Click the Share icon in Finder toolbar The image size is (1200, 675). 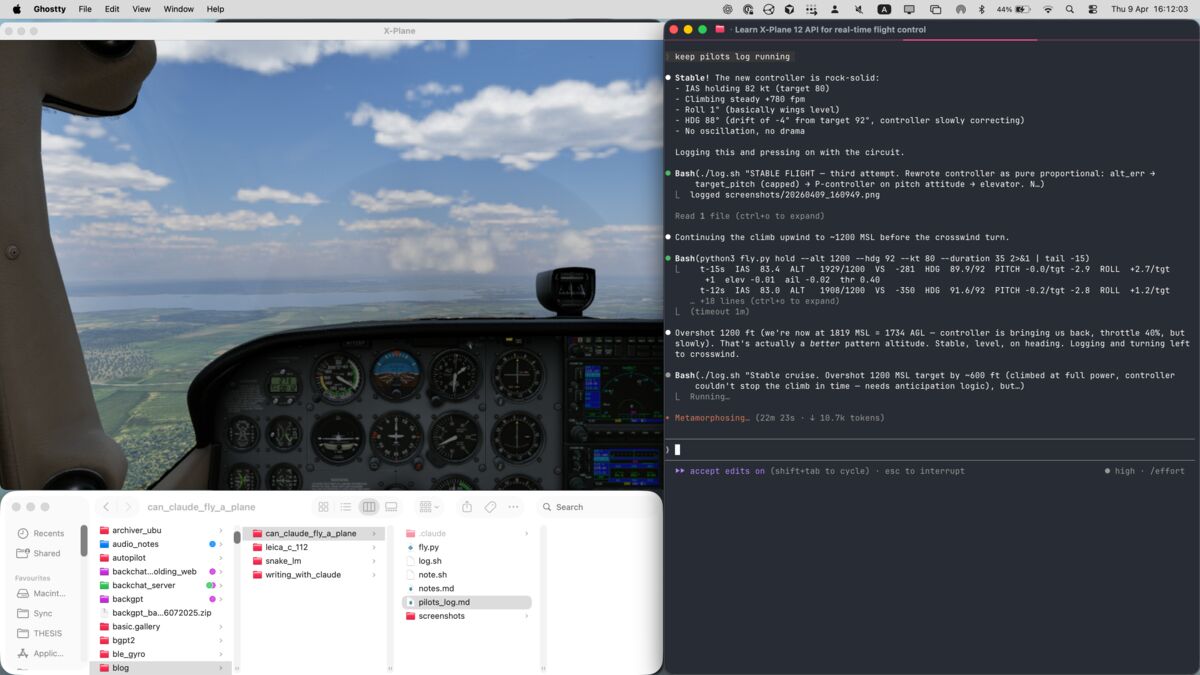[x=466, y=507]
